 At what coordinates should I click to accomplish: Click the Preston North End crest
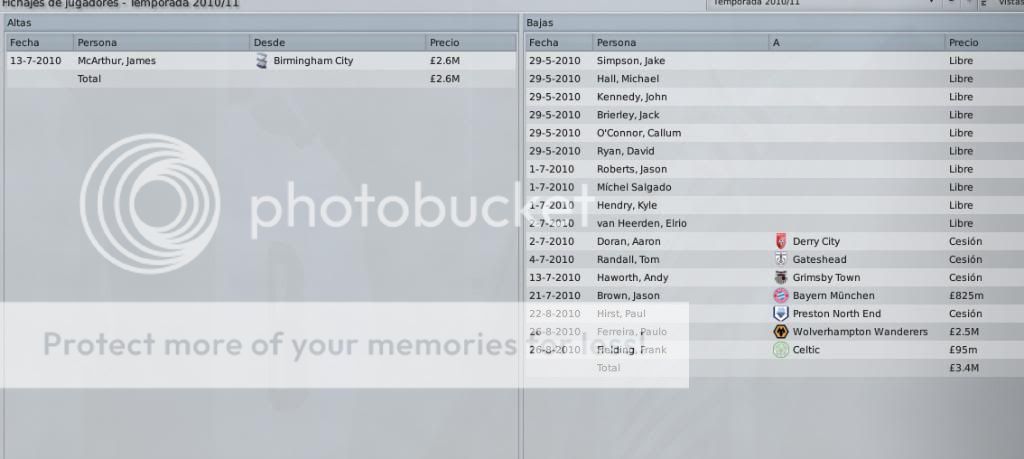[x=780, y=313]
